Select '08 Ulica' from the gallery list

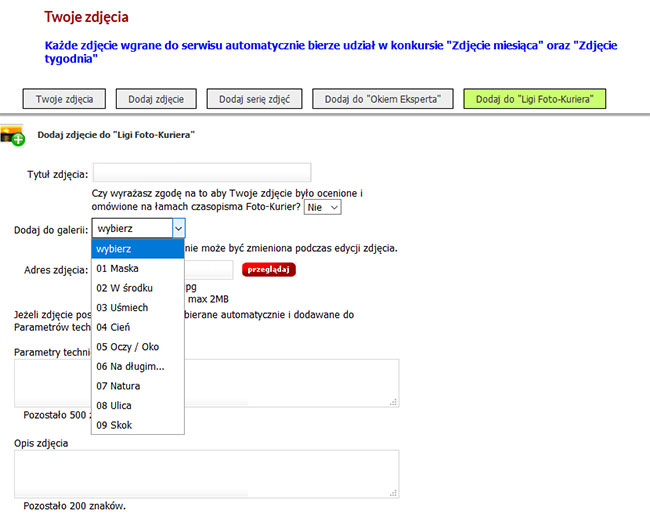click(138, 406)
